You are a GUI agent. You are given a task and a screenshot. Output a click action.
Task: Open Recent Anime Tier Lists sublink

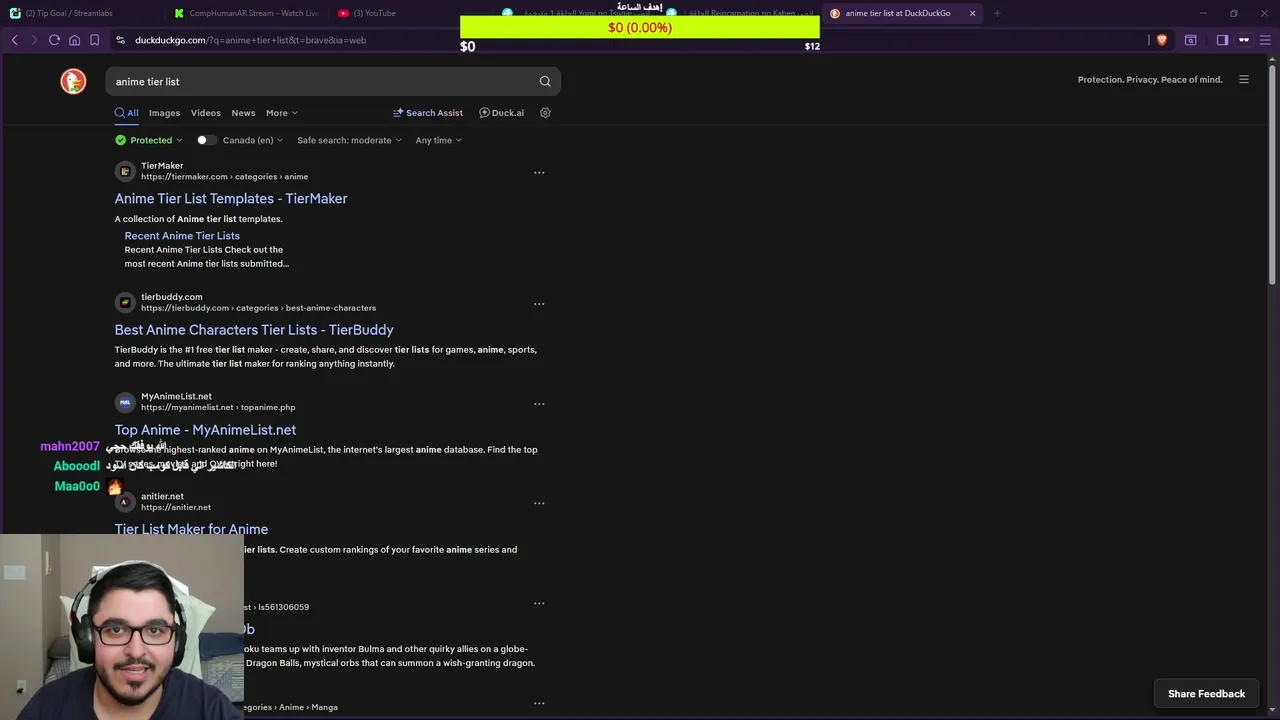pyautogui.click(x=182, y=236)
